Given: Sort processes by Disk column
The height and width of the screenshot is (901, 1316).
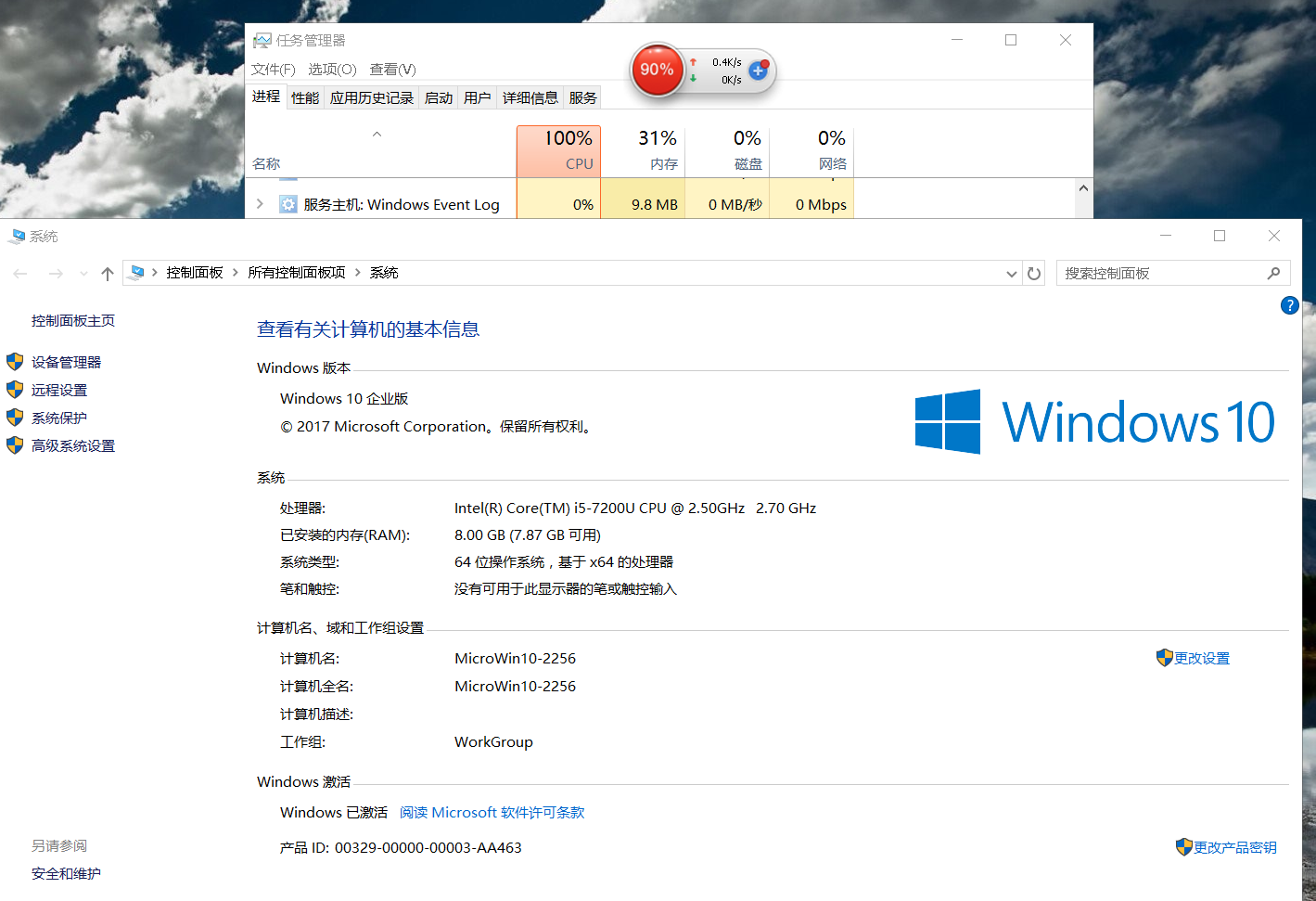Looking at the screenshot, I should click(x=728, y=151).
